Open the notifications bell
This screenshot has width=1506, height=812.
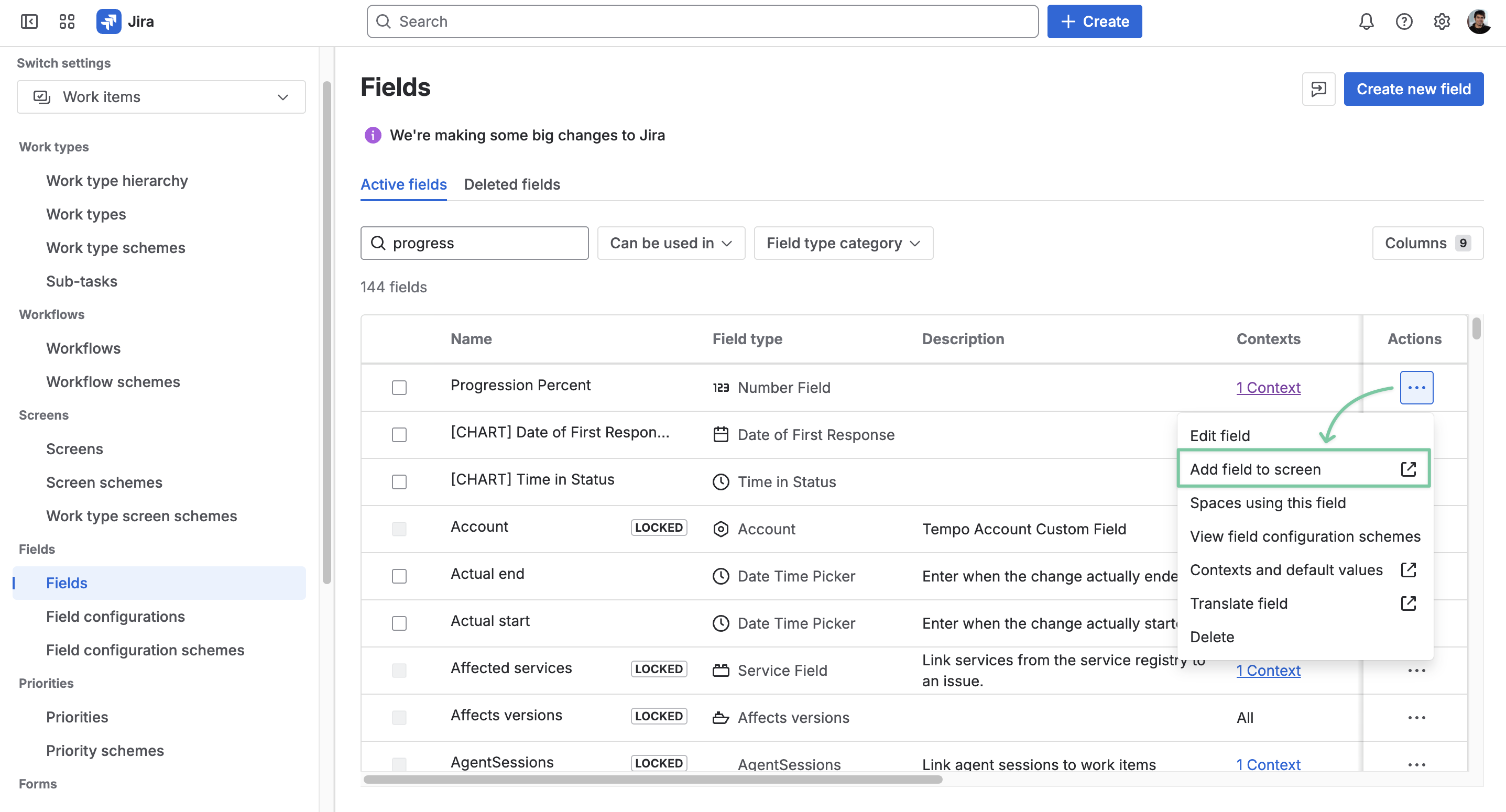click(x=1366, y=21)
